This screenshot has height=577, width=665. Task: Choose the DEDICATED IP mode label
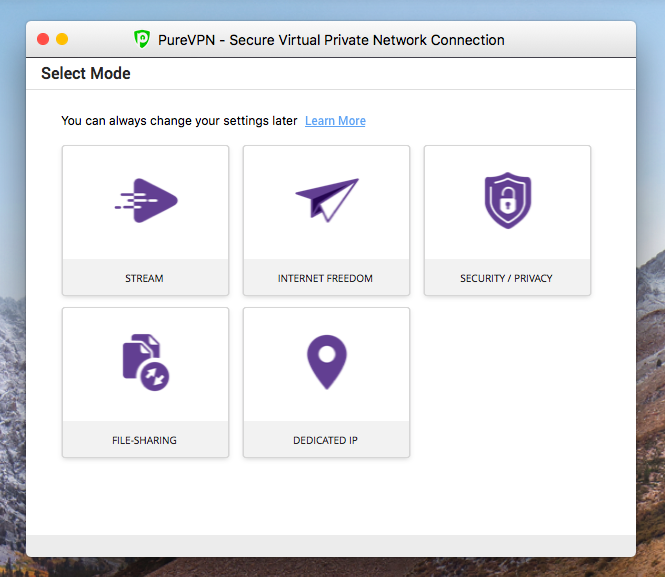coord(325,440)
